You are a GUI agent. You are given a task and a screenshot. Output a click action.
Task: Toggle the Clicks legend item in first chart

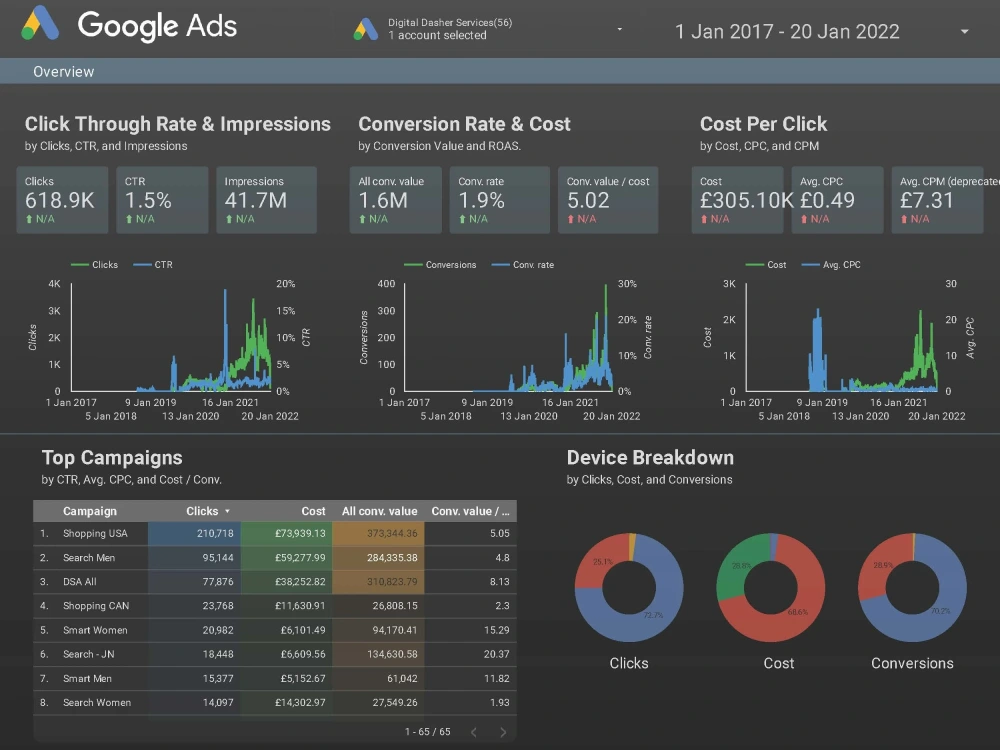point(94,265)
